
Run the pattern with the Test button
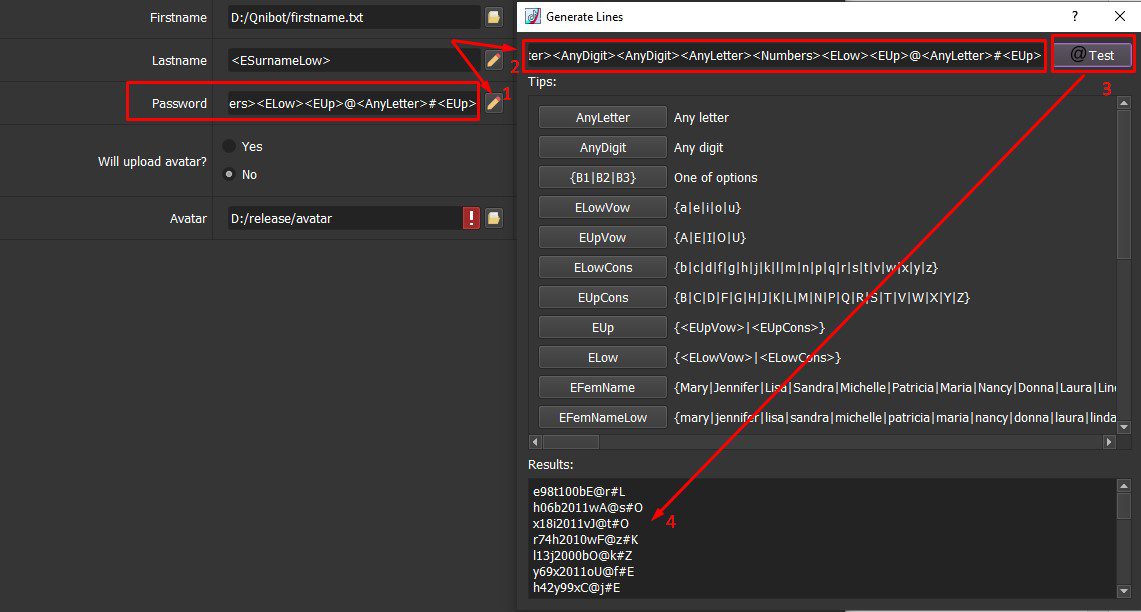1092,55
